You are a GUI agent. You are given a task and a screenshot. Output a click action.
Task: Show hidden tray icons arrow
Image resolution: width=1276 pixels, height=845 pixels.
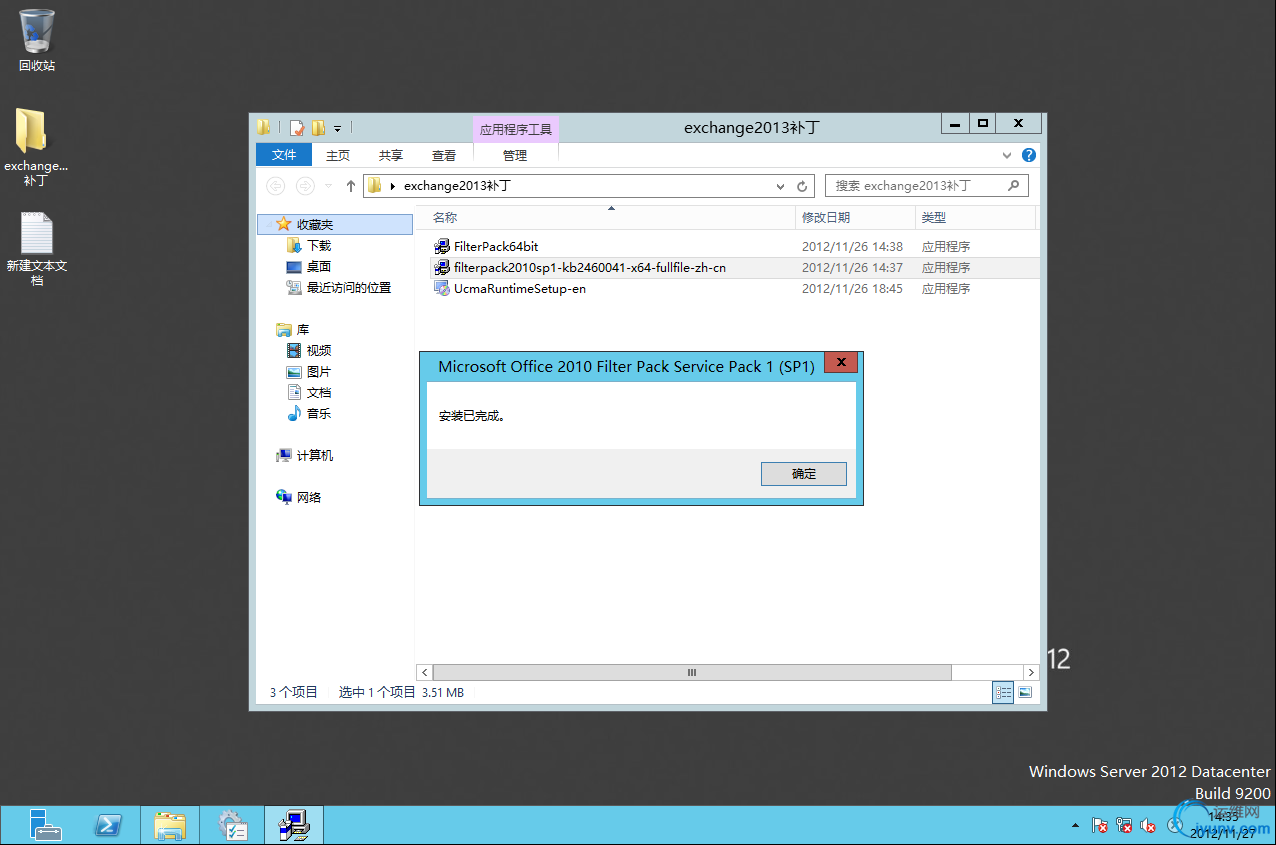point(1076,826)
